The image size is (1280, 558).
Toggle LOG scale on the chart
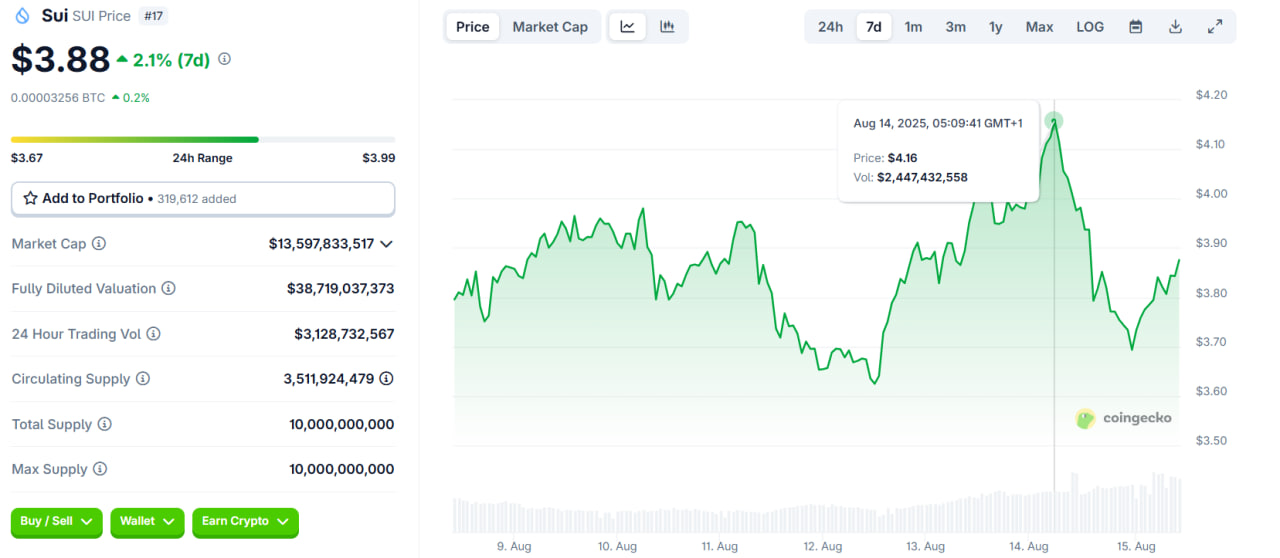coord(1090,27)
